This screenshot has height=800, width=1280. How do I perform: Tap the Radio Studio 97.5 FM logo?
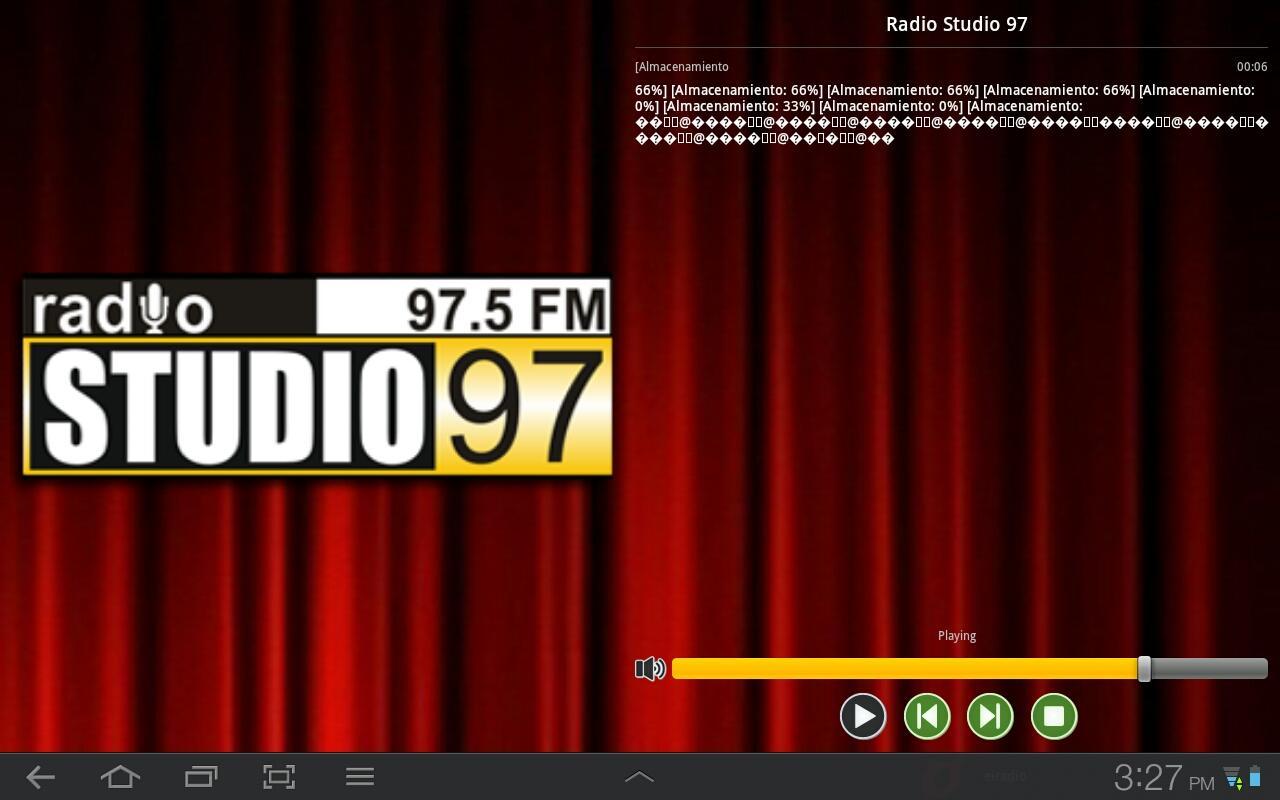pos(317,377)
